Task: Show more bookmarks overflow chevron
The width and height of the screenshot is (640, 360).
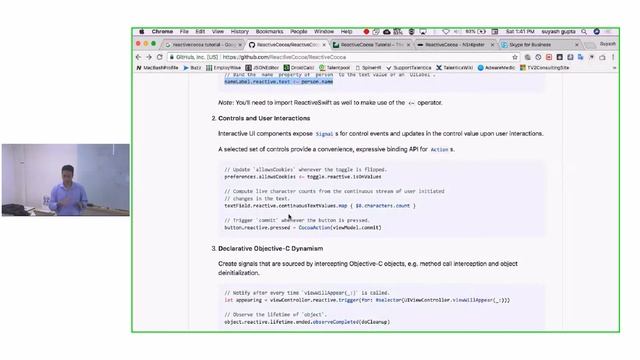Action: [x=614, y=68]
